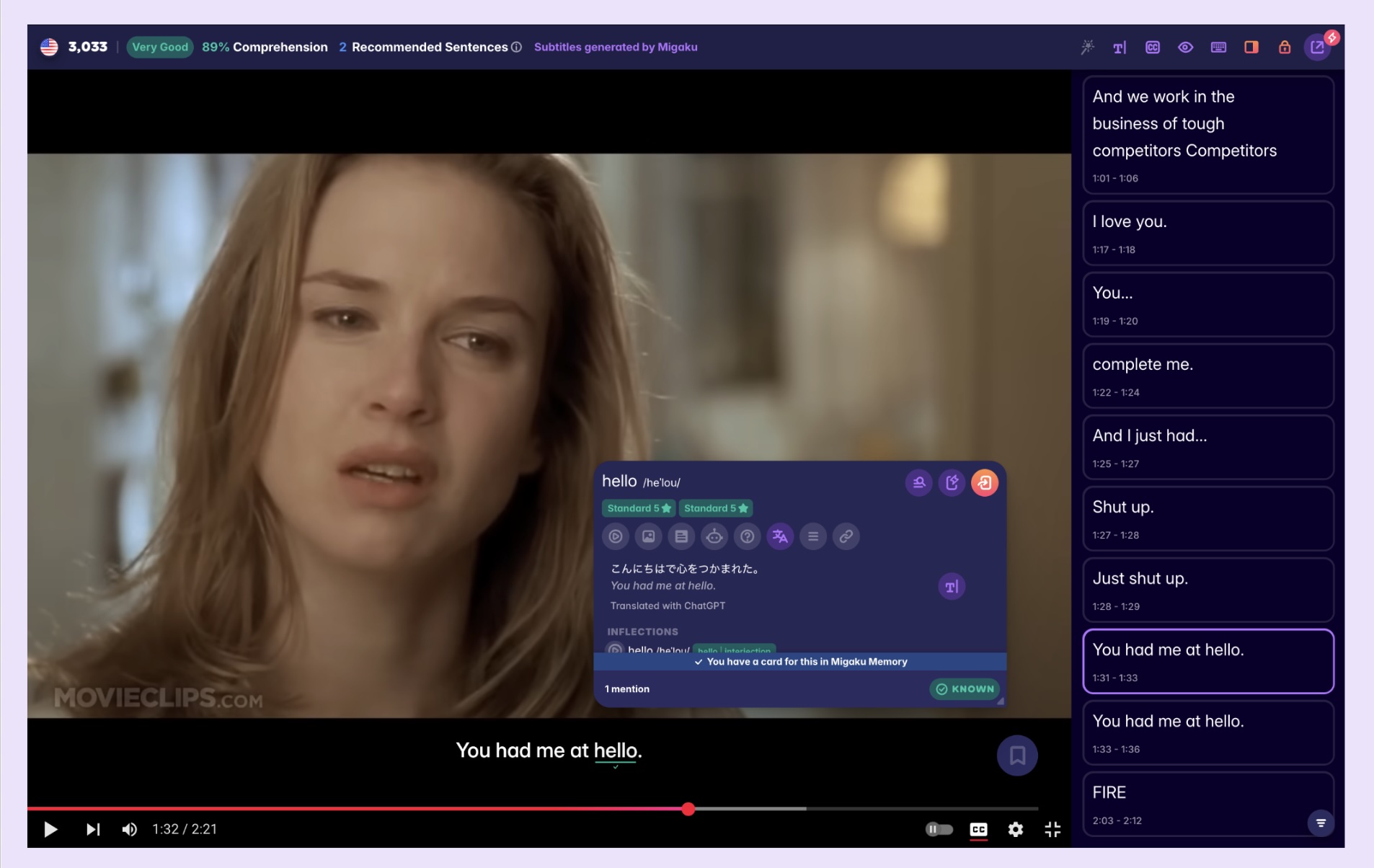Image resolution: width=1374 pixels, height=868 pixels.
Task: Click the info icon next to Recommended Sentences
Action: (516, 47)
